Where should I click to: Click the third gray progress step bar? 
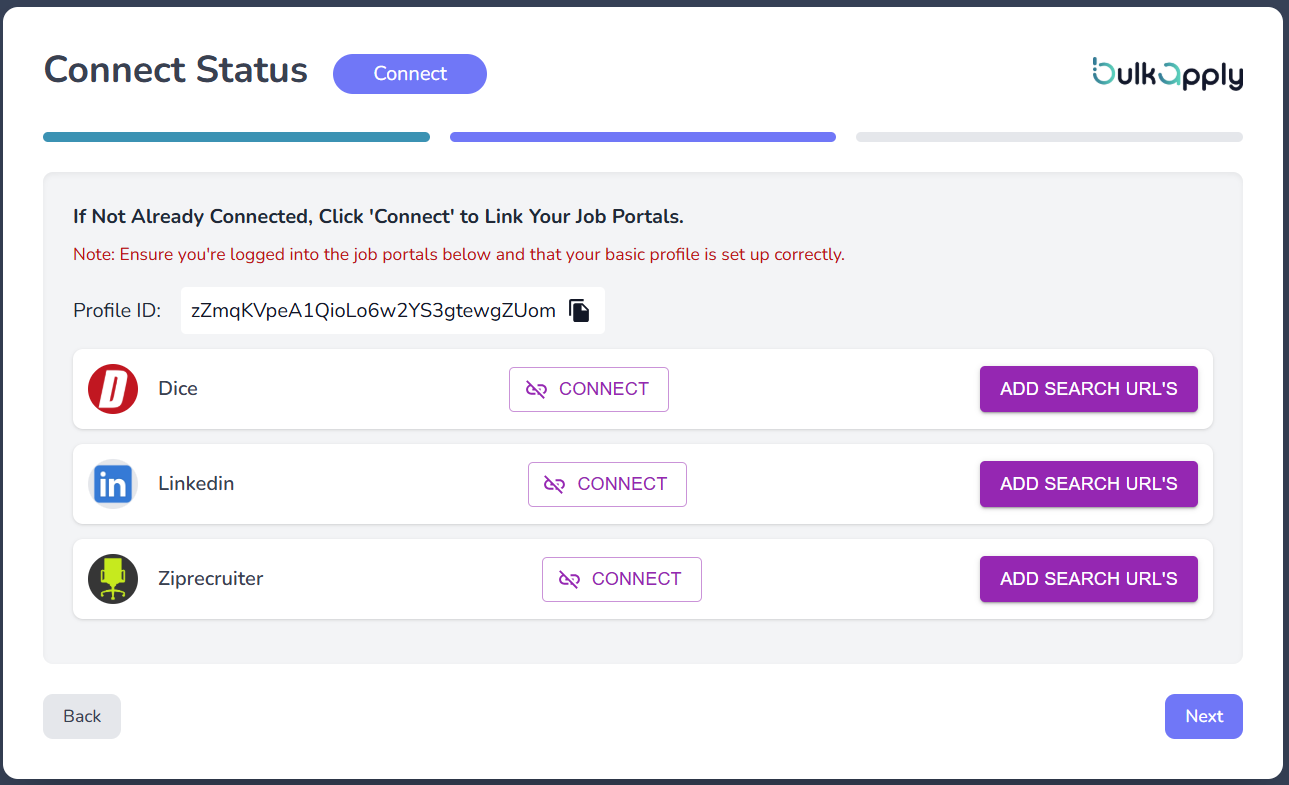pos(1049,137)
